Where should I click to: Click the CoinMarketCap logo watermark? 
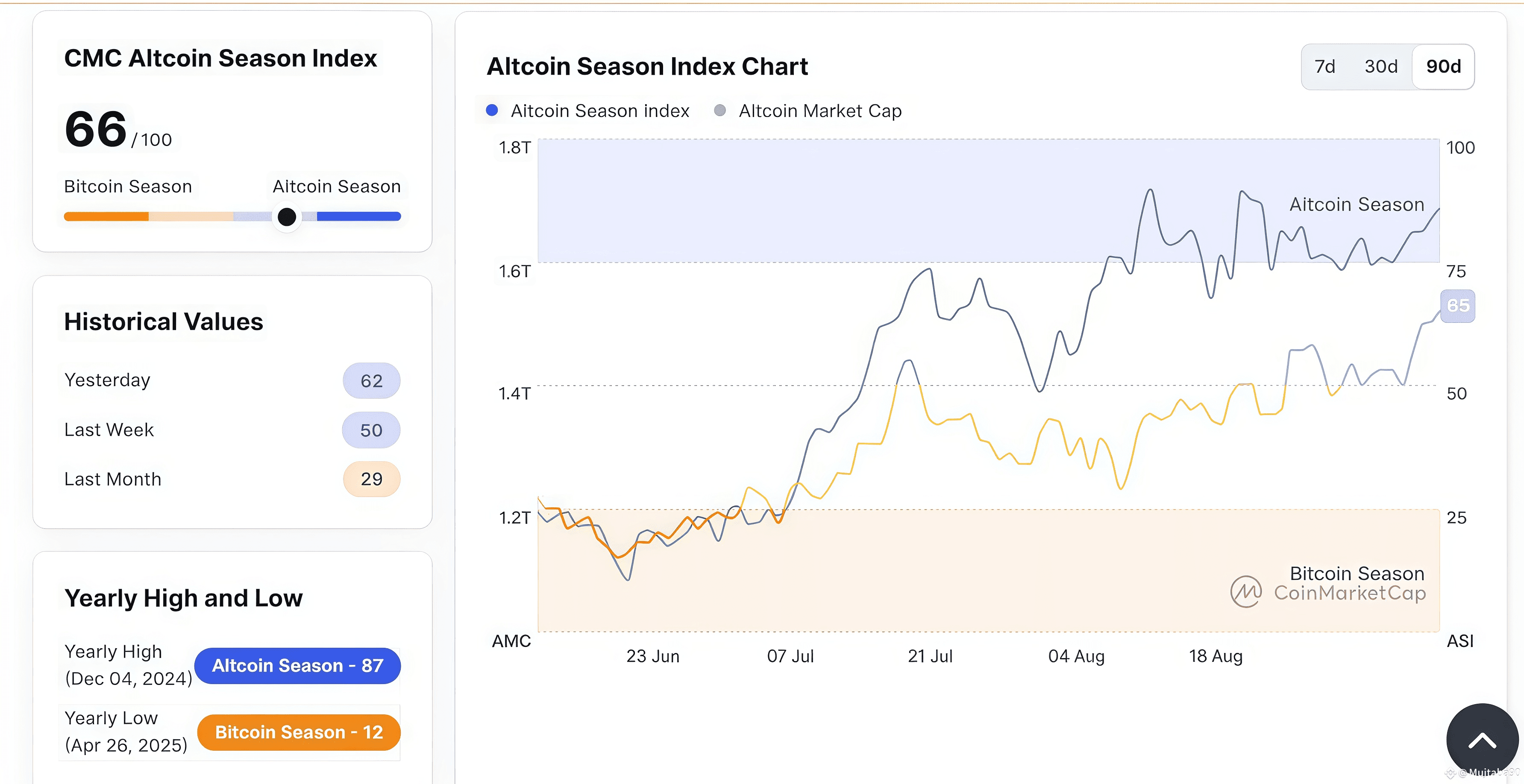(1246, 592)
